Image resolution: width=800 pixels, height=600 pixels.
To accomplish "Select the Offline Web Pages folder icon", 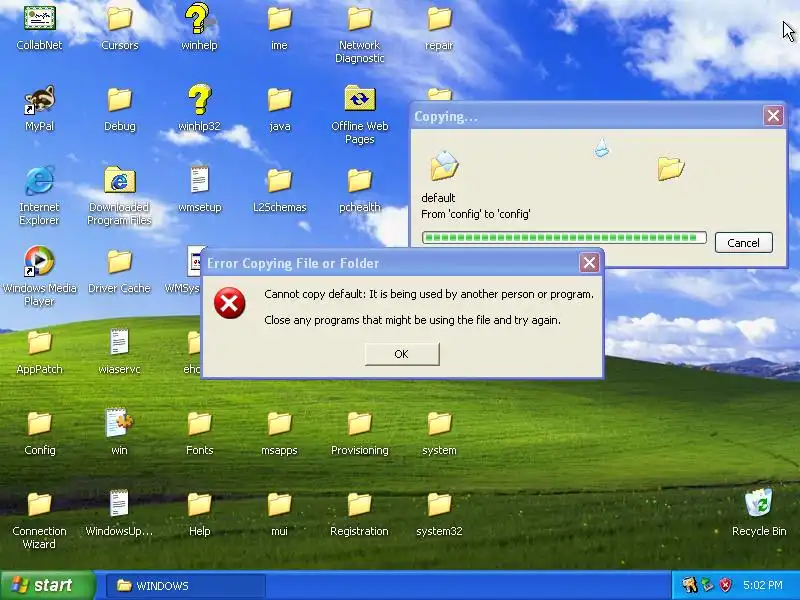I will pyautogui.click(x=360, y=98).
